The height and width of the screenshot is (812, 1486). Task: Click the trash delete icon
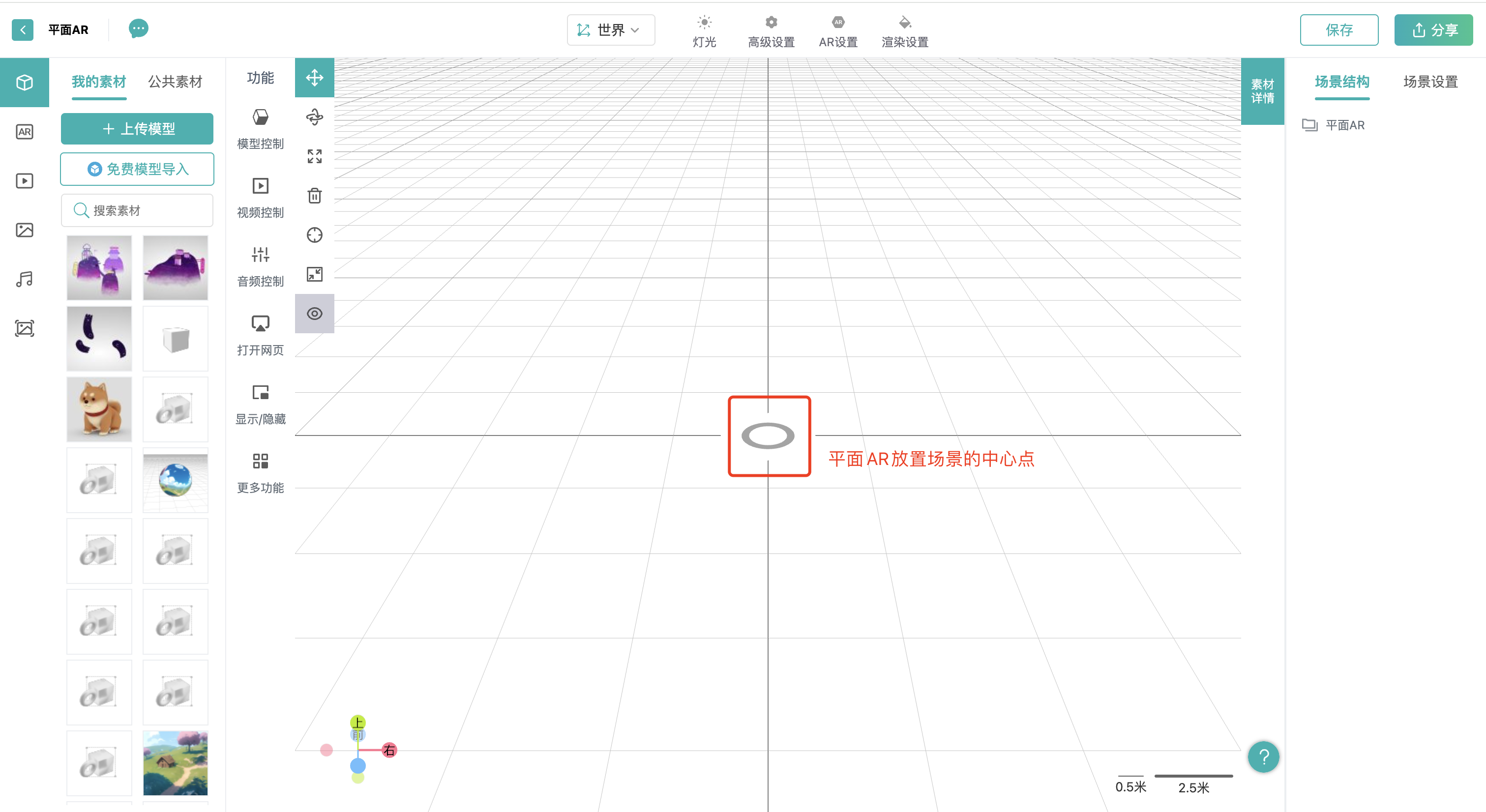click(x=314, y=196)
